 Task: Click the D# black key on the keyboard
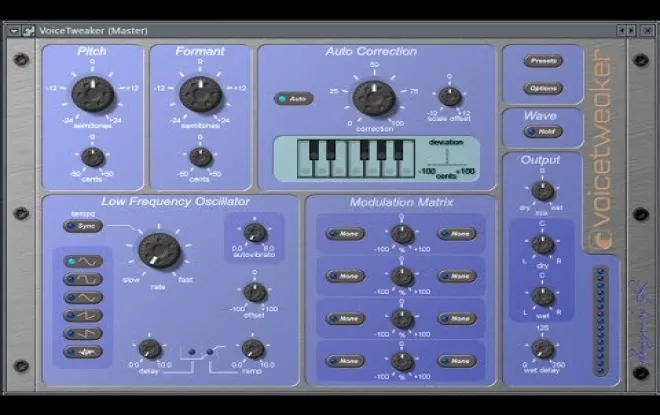[331, 150]
